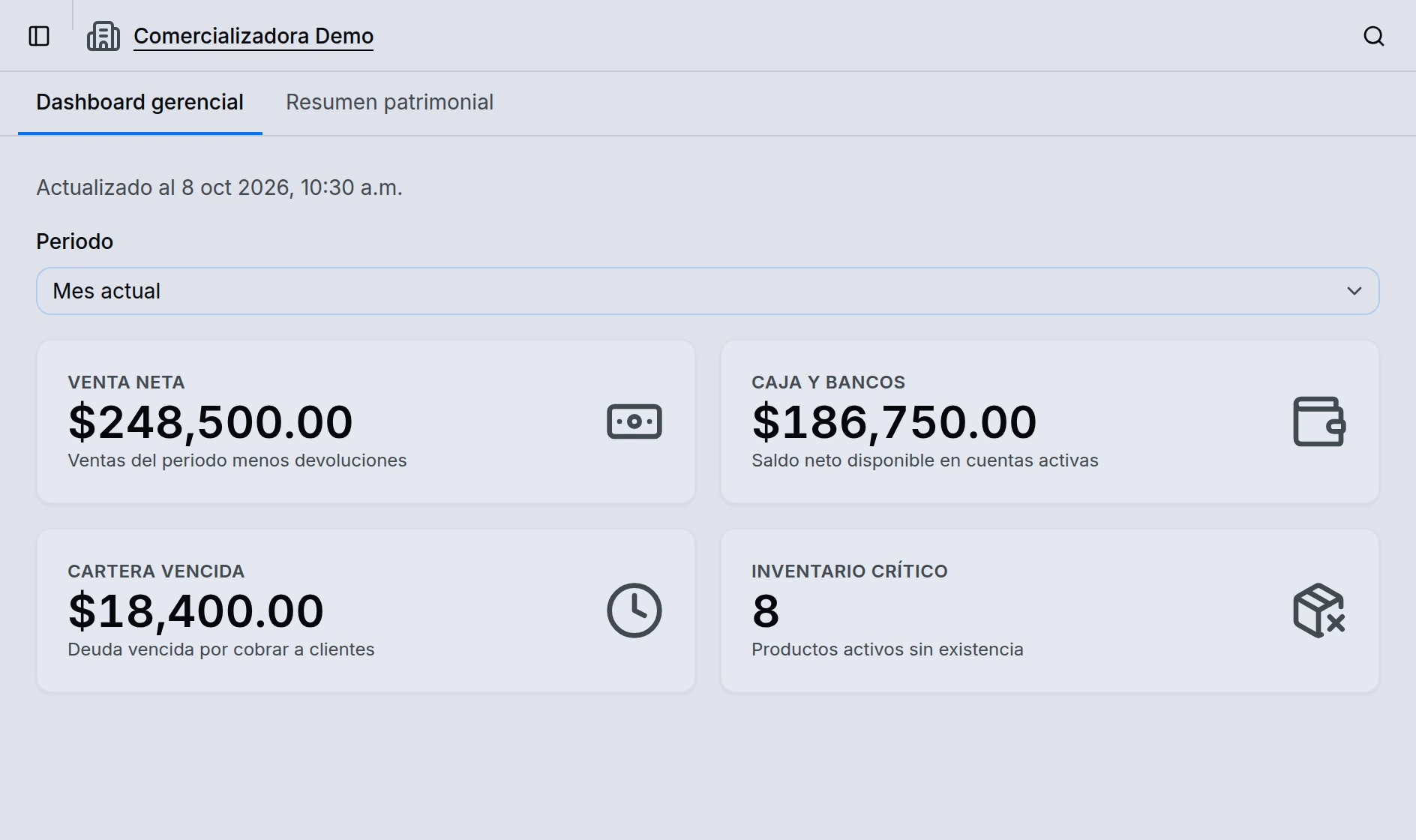1416x840 pixels.
Task: Open the Comercializadora Demo link
Action: click(253, 36)
